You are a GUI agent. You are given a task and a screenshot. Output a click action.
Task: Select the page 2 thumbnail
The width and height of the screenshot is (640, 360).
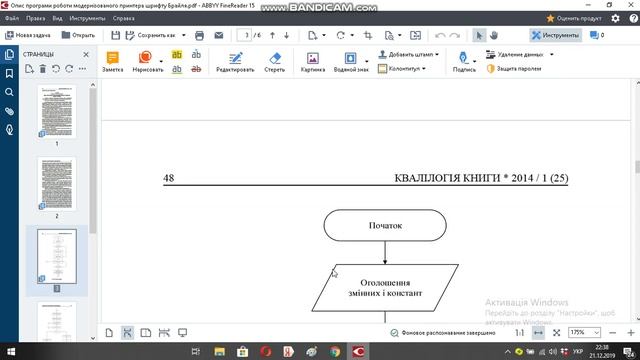coord(57,184)
